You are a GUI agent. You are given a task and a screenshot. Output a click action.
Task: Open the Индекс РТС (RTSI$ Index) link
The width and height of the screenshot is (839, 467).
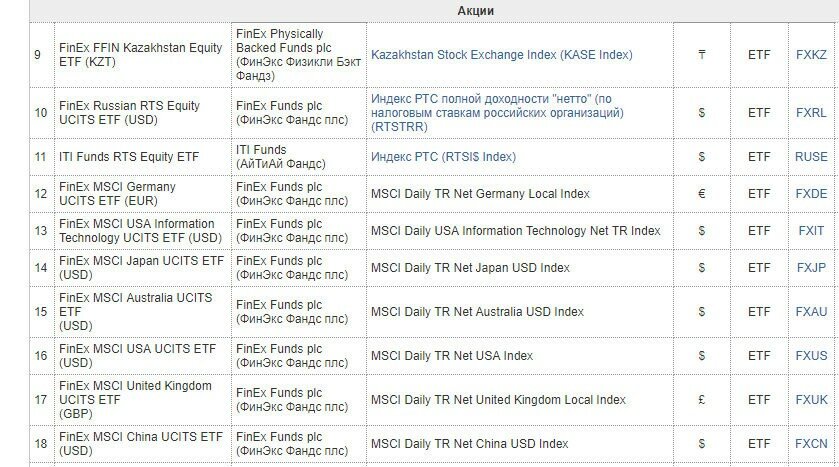(443, 157)
